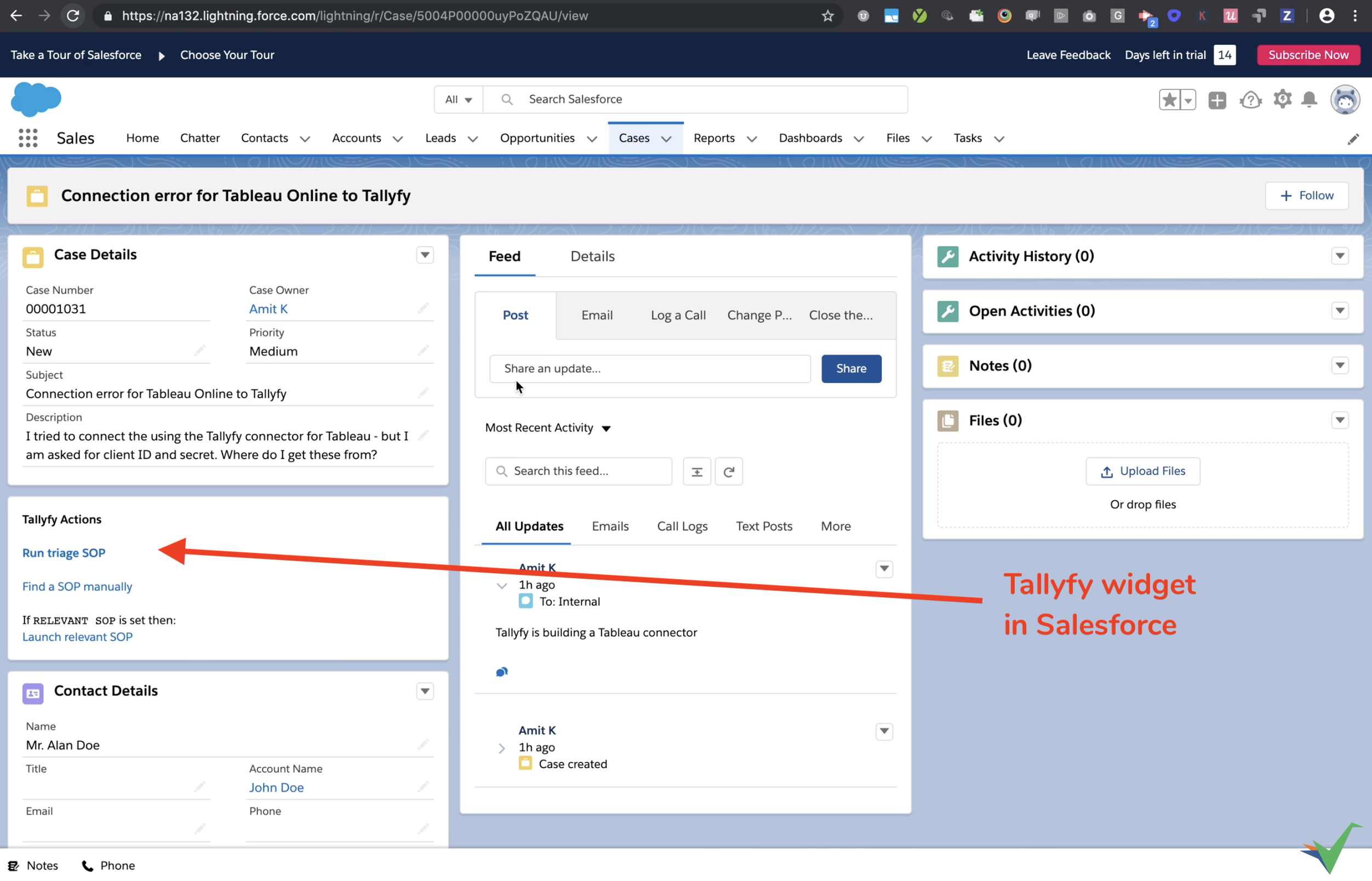This screenshot has height=881, width=1372.
Task: Click the browser address bar URL
Action: (x=355, y=16)
